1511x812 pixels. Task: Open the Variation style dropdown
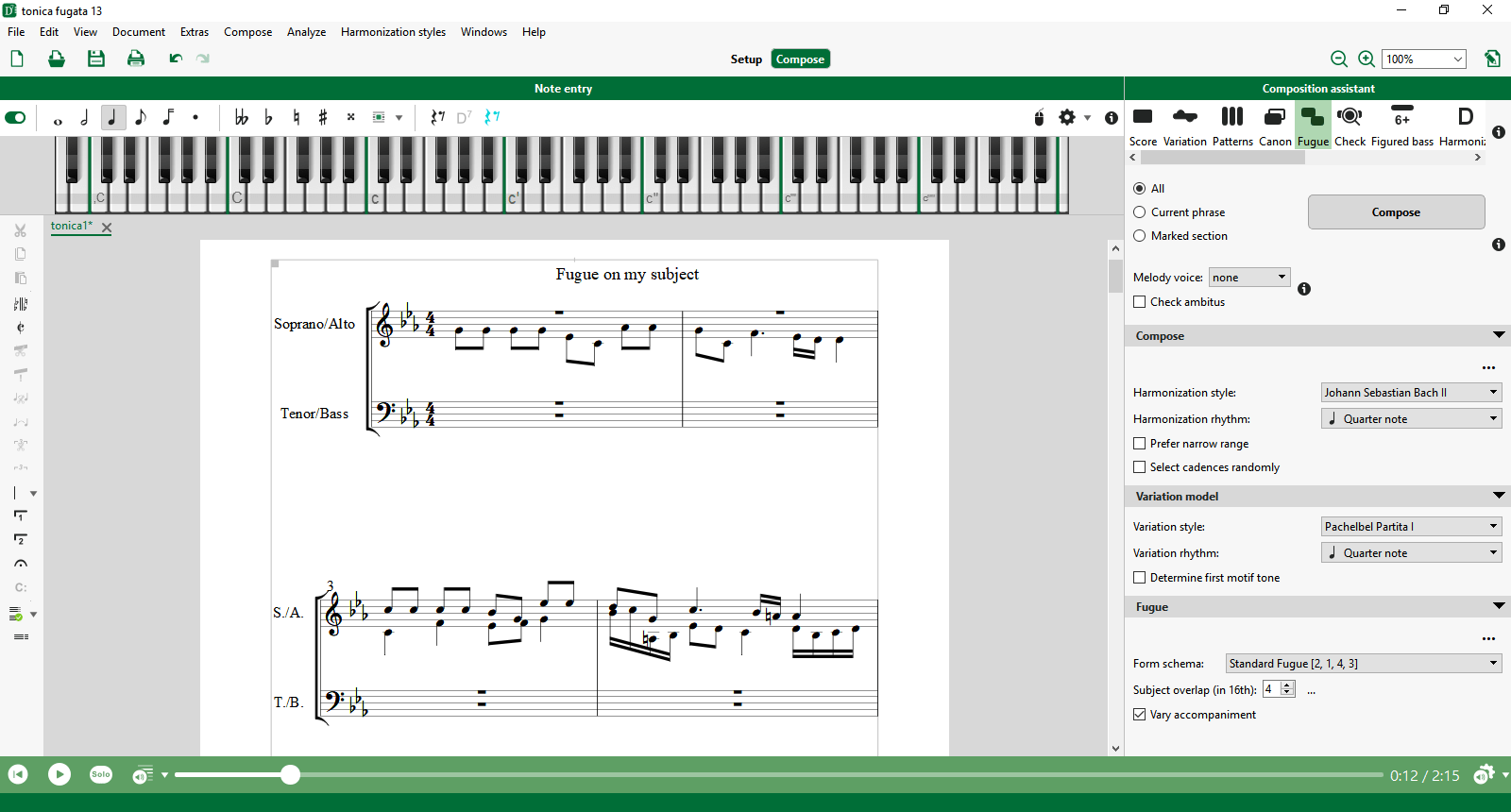(1411, 527)
